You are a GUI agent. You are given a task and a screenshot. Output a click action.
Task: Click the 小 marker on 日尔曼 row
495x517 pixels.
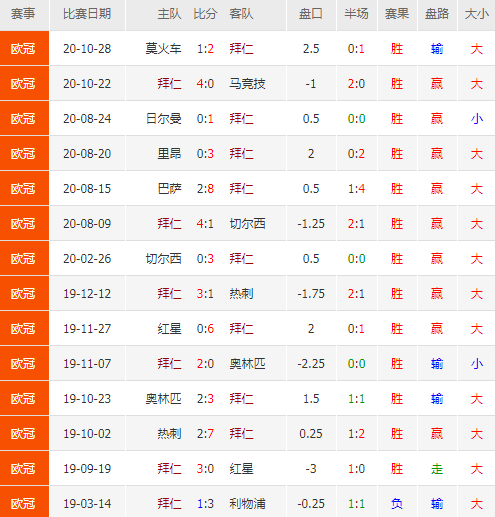click(x=477, y=119)
